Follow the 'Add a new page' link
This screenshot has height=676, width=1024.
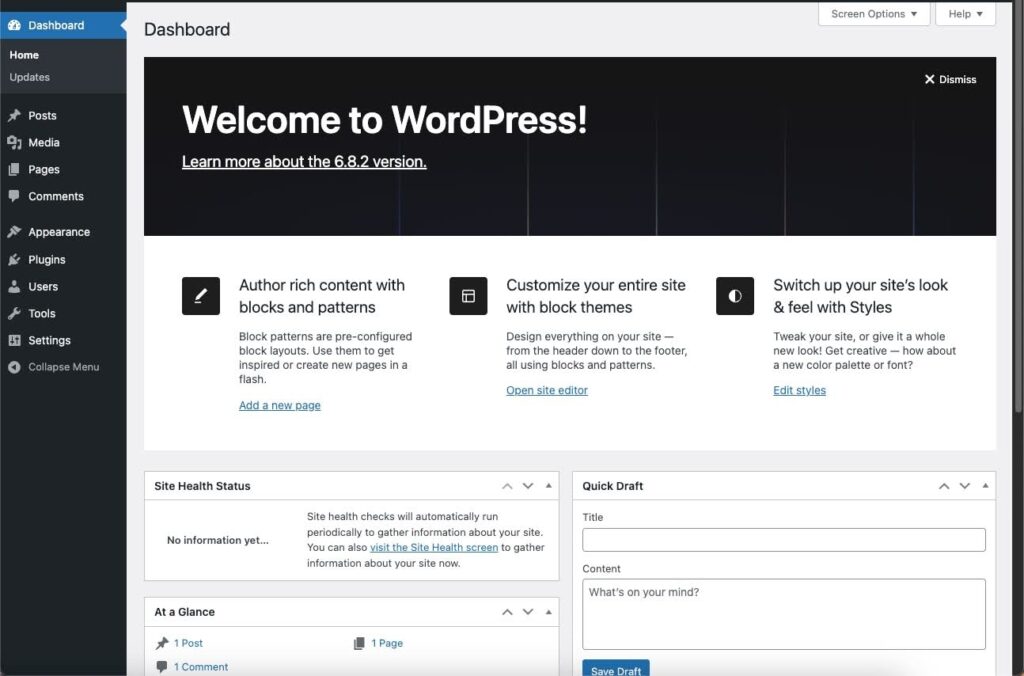click(x=279, y=405)
